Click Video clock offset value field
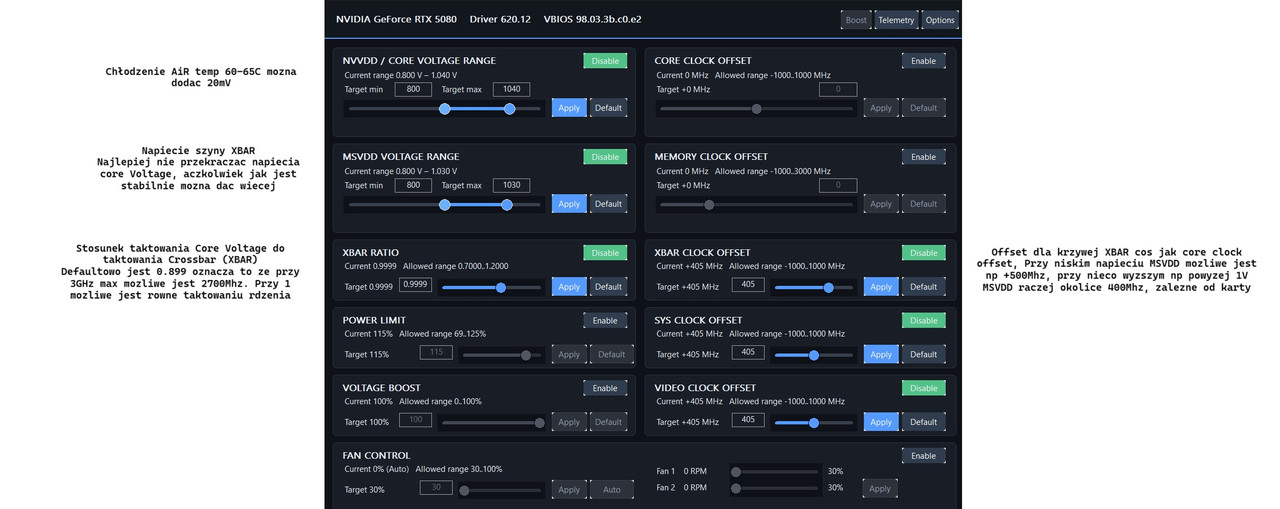The height and width of the screenshot is (509, 1280). click(748, 420)
